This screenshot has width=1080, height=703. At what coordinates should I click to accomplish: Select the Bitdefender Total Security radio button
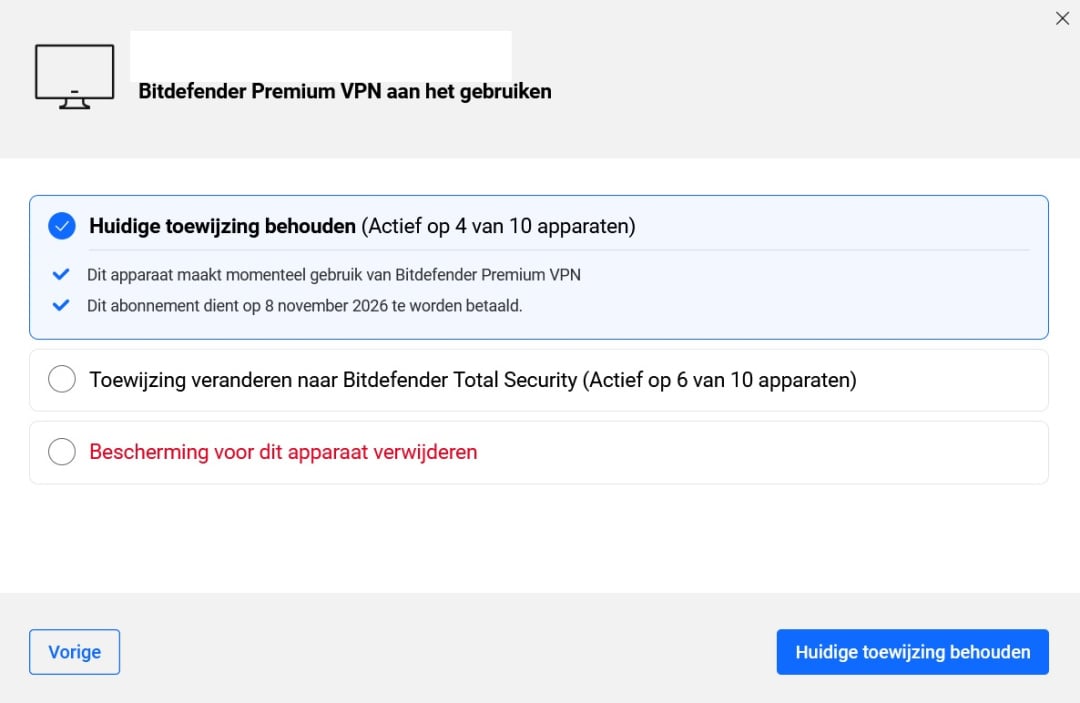62,380
